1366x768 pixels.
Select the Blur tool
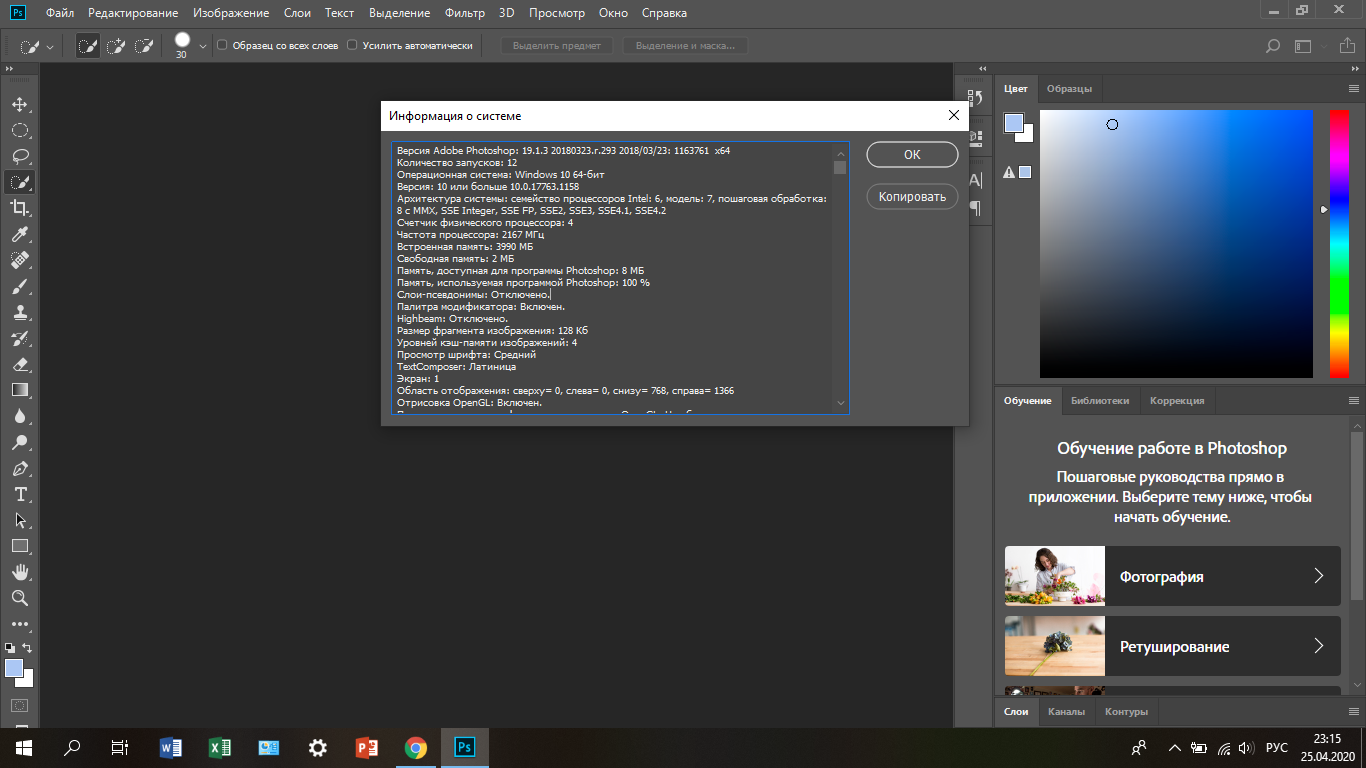[x=19, y=416]
